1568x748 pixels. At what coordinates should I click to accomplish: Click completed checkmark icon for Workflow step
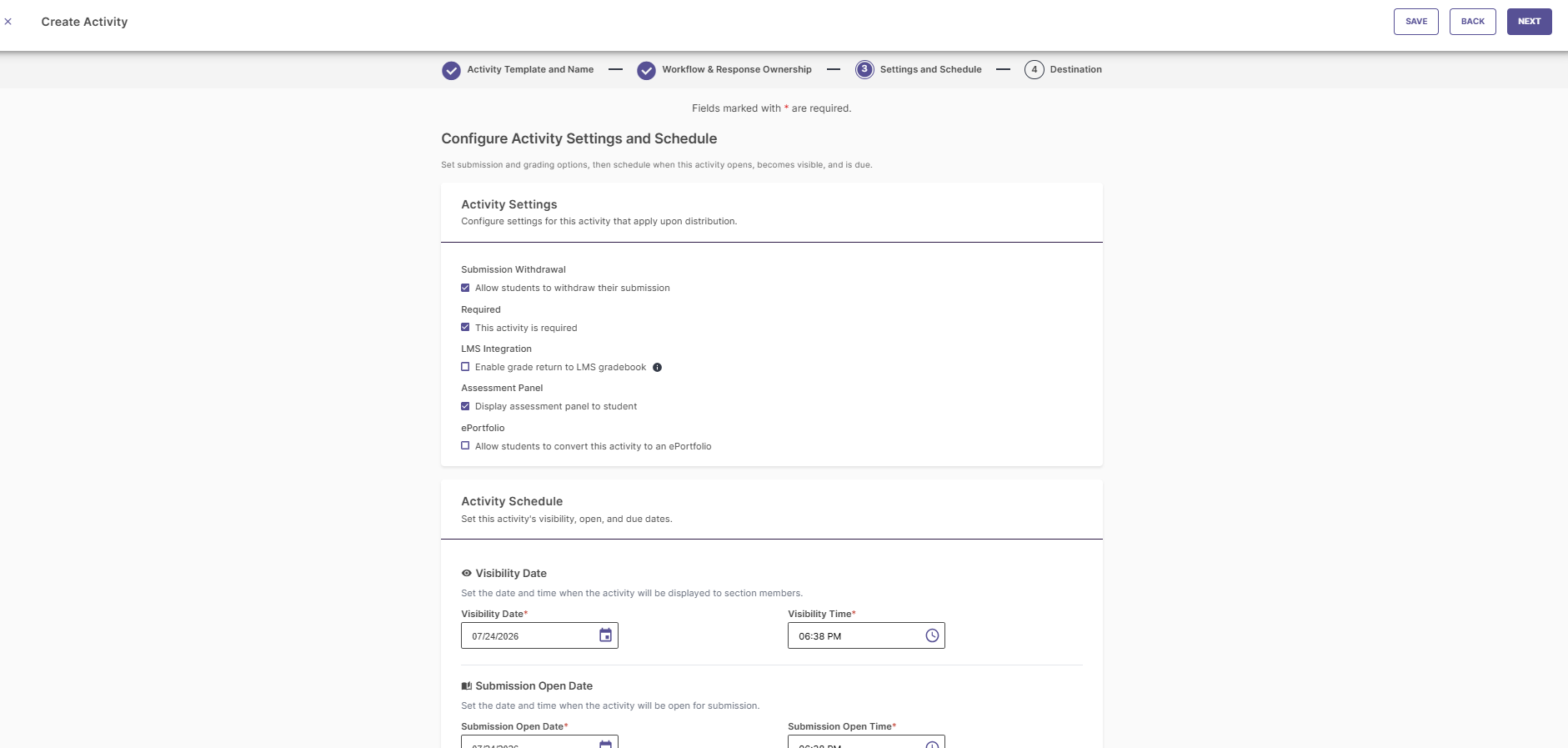[646, 70]
